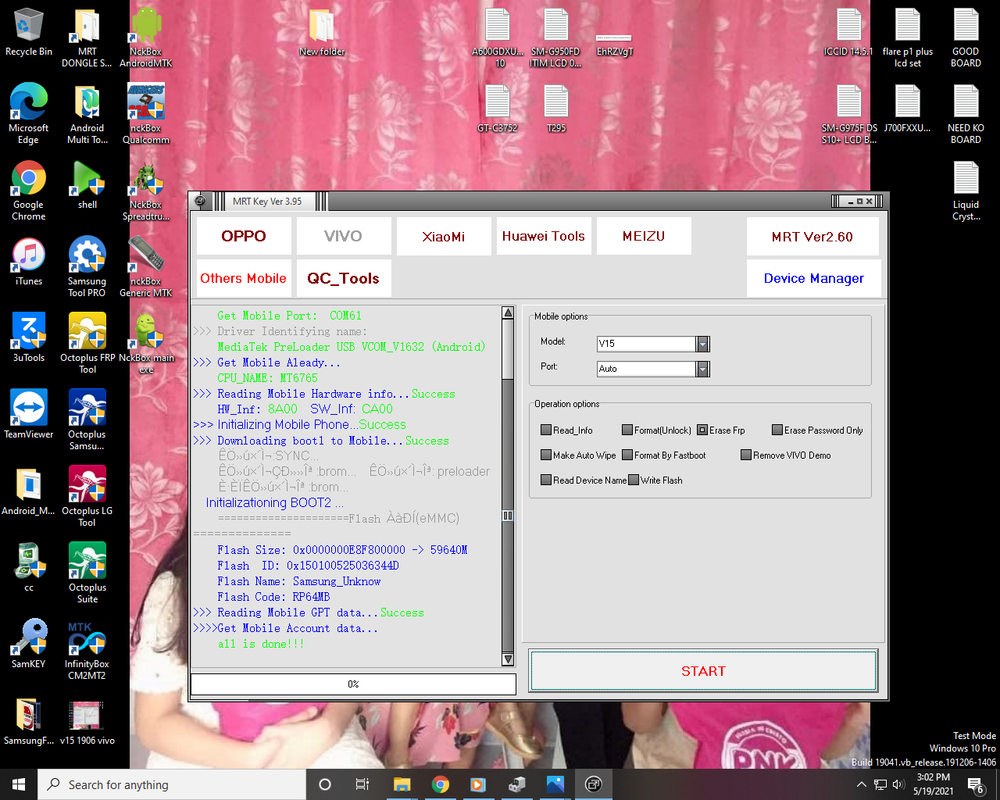This screenshot has width=1000, height=800.
Task: Open NEED KO BOARD desktop file
Action: pos(966,114)
